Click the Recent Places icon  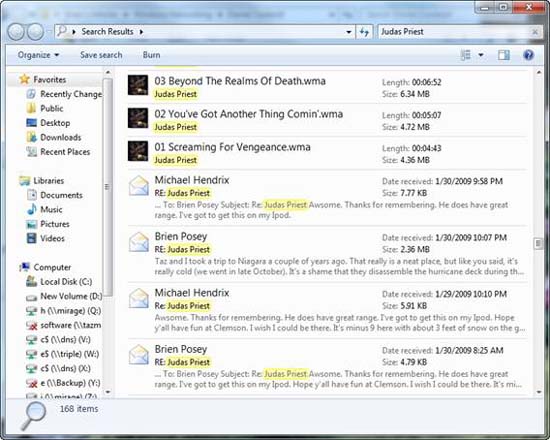[31, 152]
